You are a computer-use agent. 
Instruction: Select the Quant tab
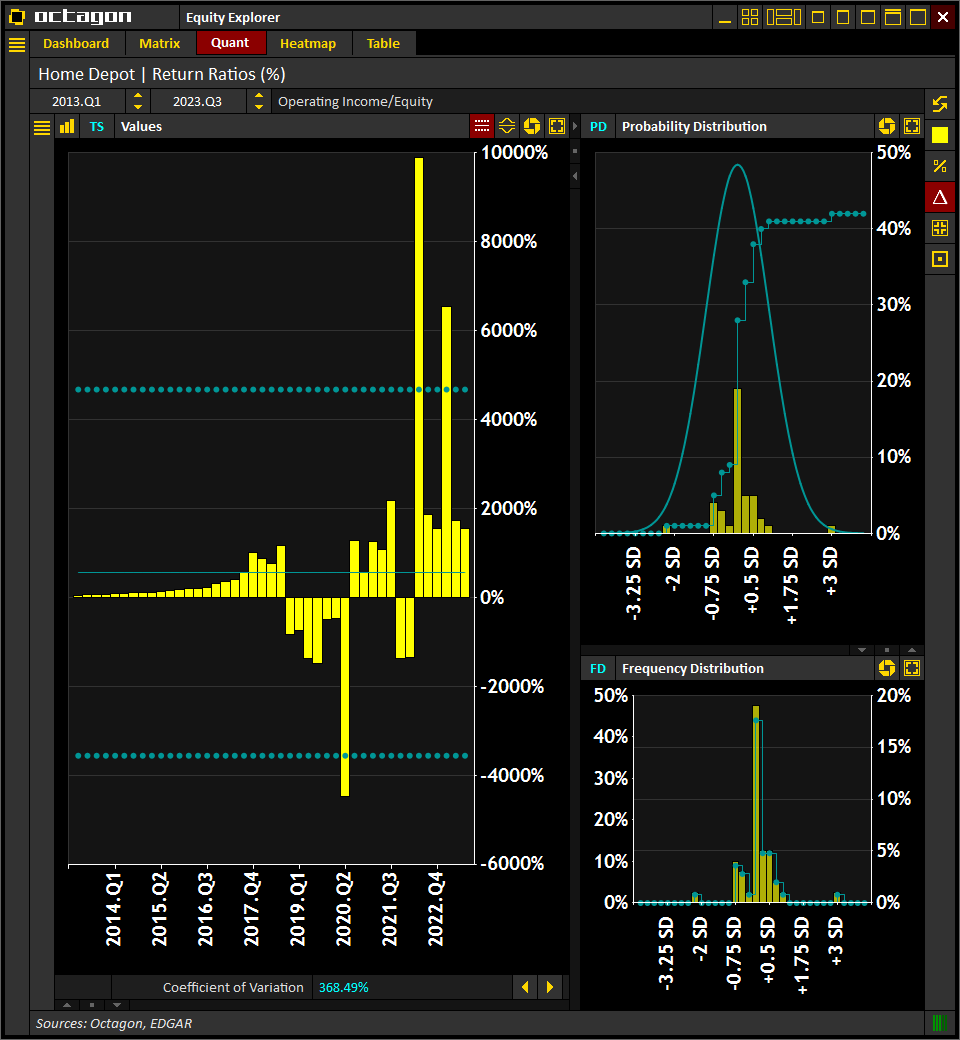(x=230, y=43)
